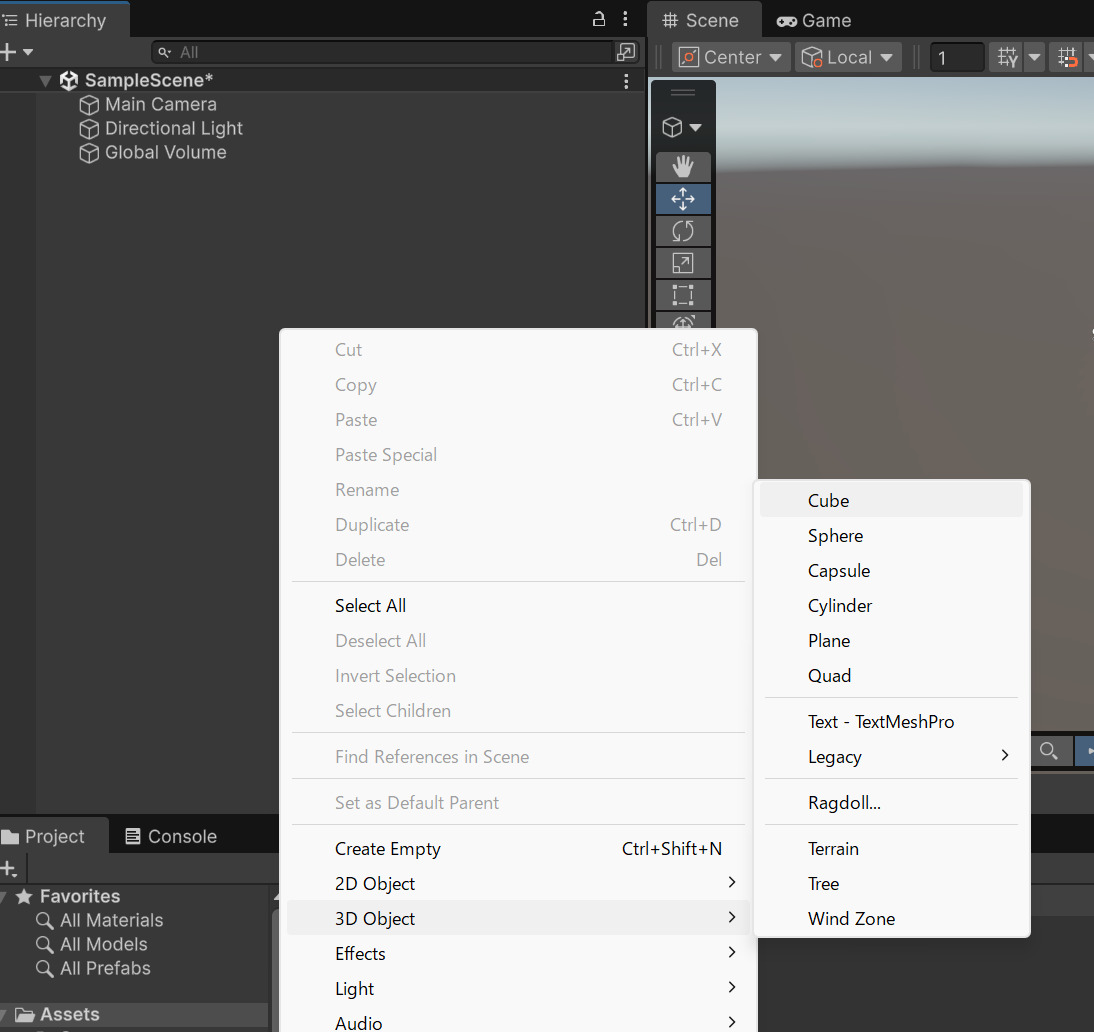1094x1032 pixels.
Task: Toggle the Hierarchy panel lock
Action: pyautogui.click(x=599, y=19)
